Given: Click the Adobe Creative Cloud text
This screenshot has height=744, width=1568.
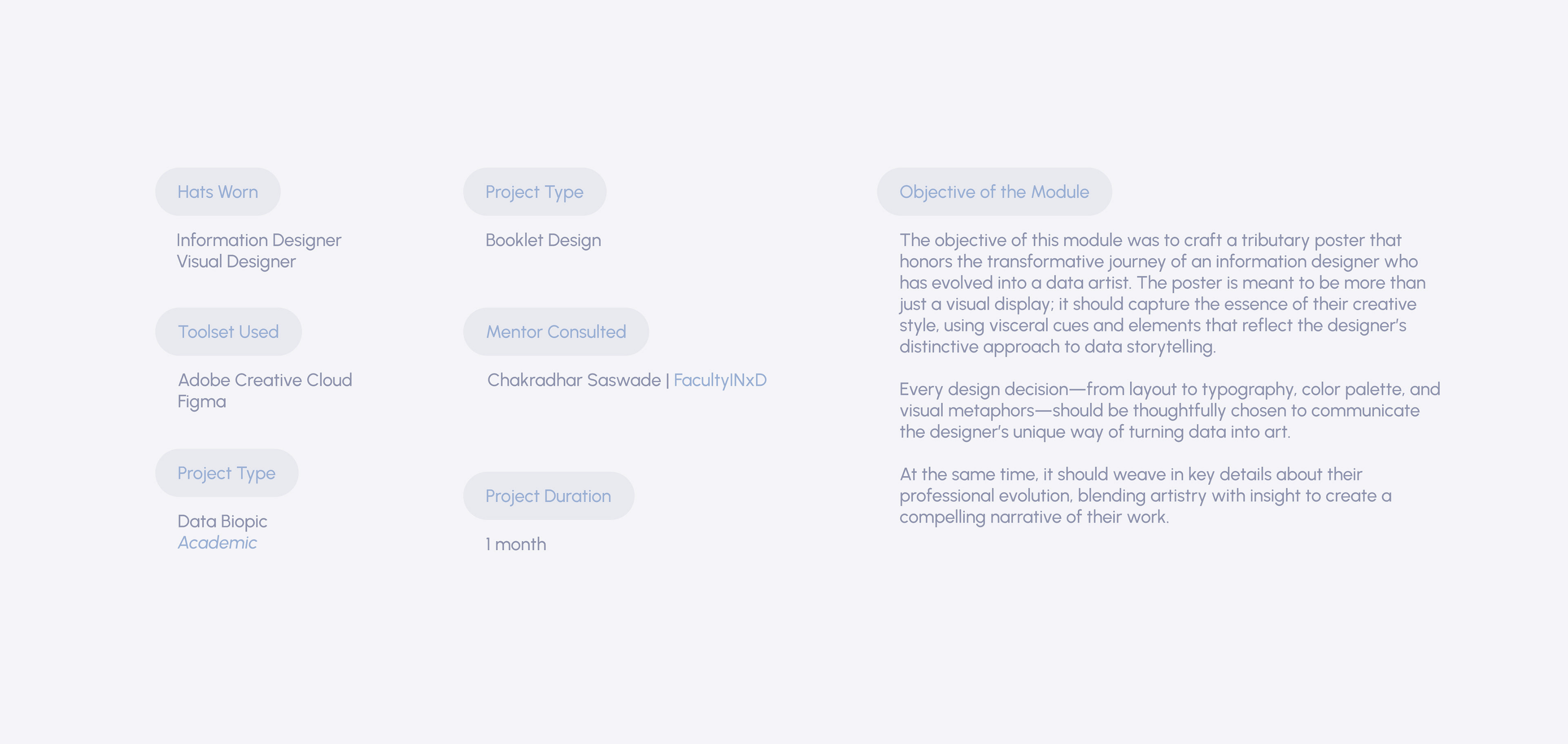Looking at the screenshot, I should [265, 380].
